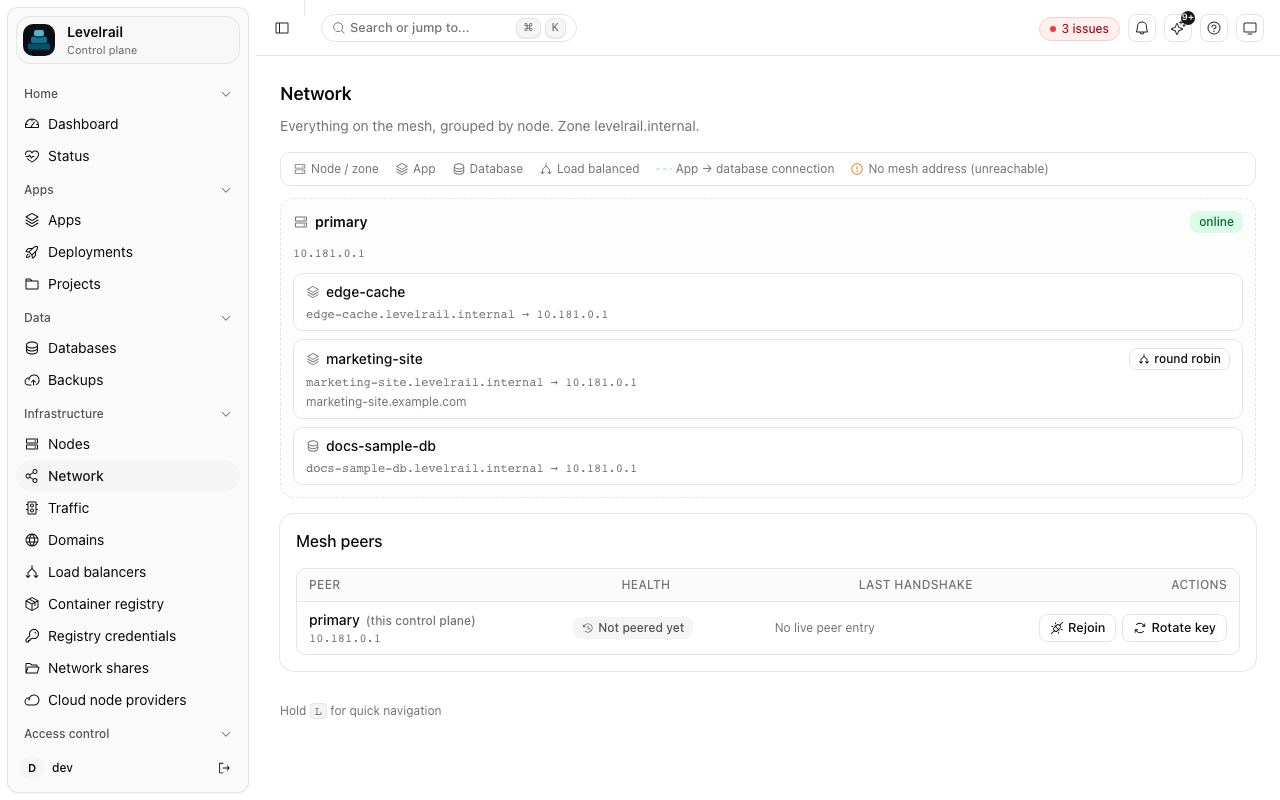Click the Backups cloud icon
Viewport: 1280px width, 800px height.
tap(32, 380)
